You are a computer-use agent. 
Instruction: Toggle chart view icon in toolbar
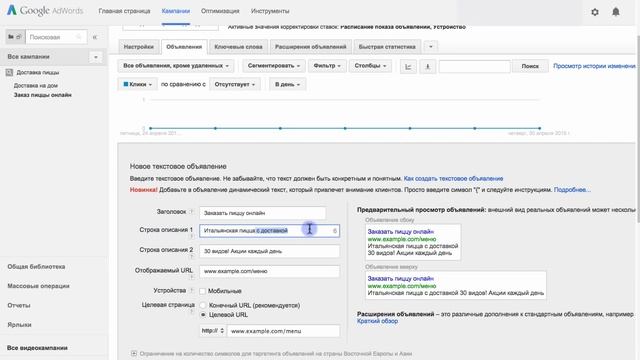[408, 66]
